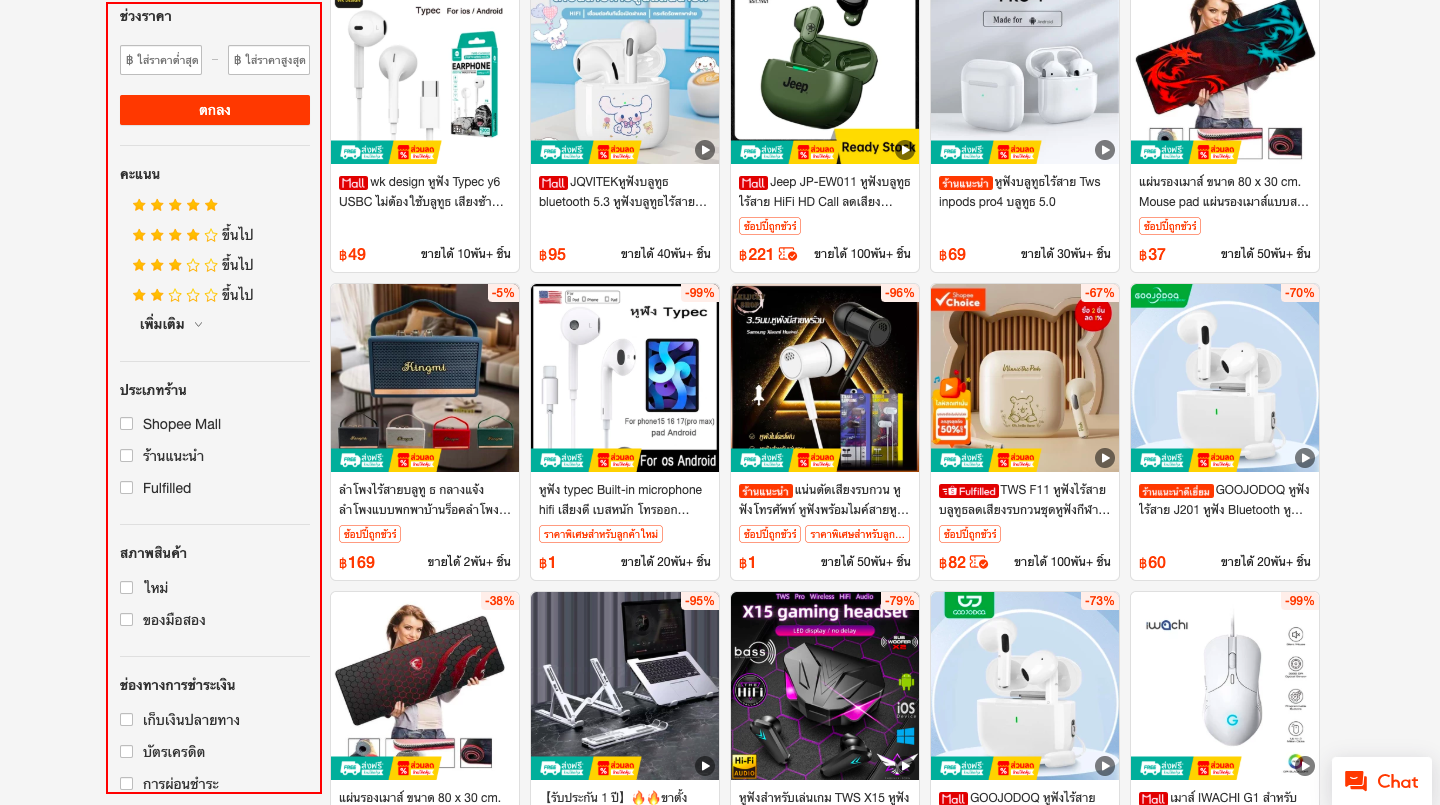Tick the Fulfilled shop type checkbox
The height and width of the screenshot is (805, 1440).
[x=127, y=488]
